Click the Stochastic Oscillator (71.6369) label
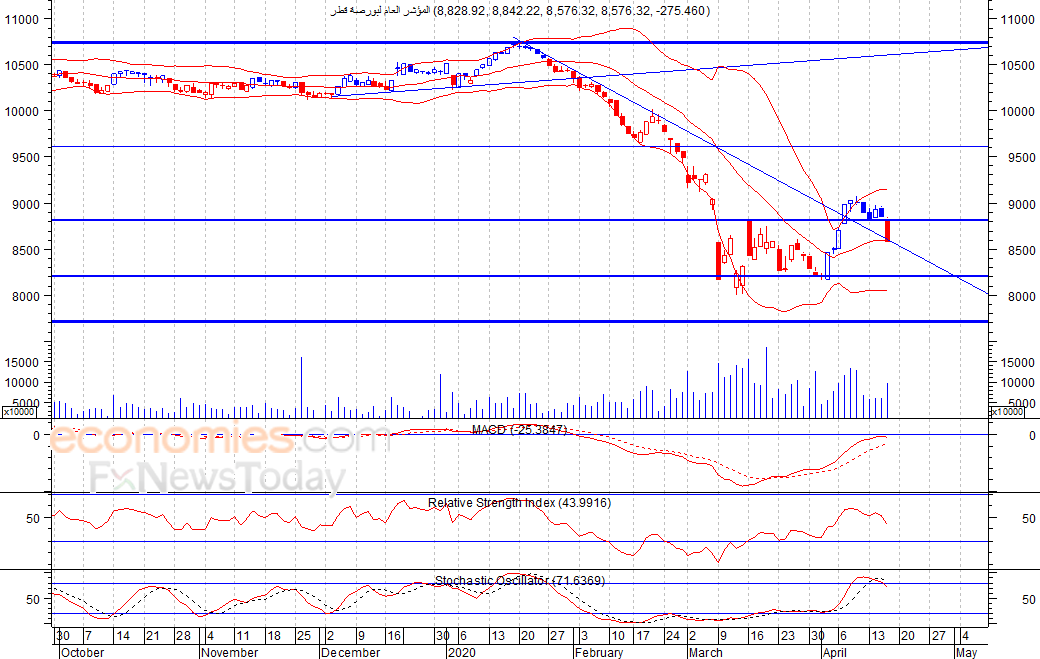Screen dimensions: 1040x659 pos(520,581)
